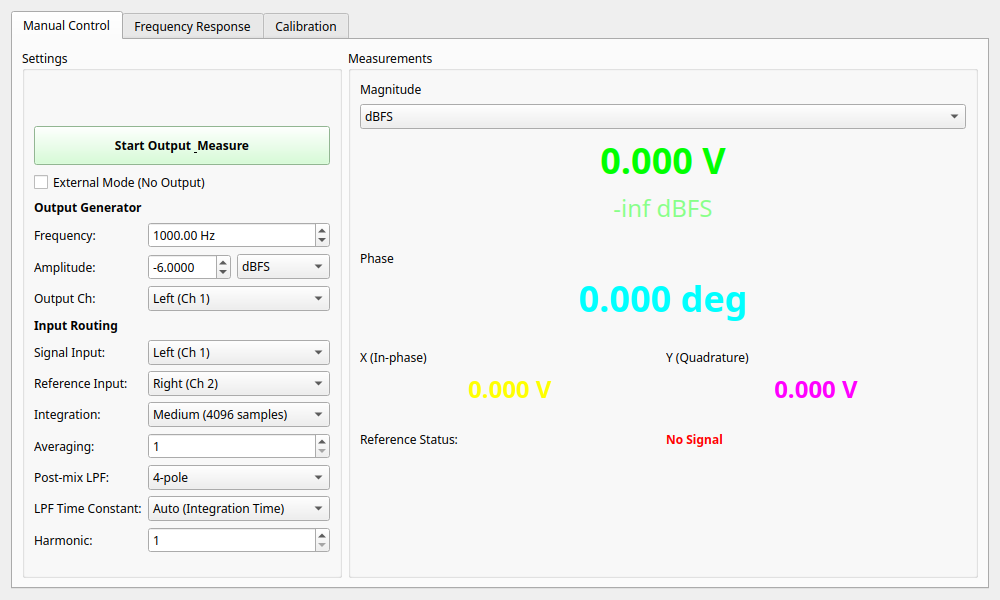
Task: Increase Frequency with the up arrow
Action: [x=321, y=230]
